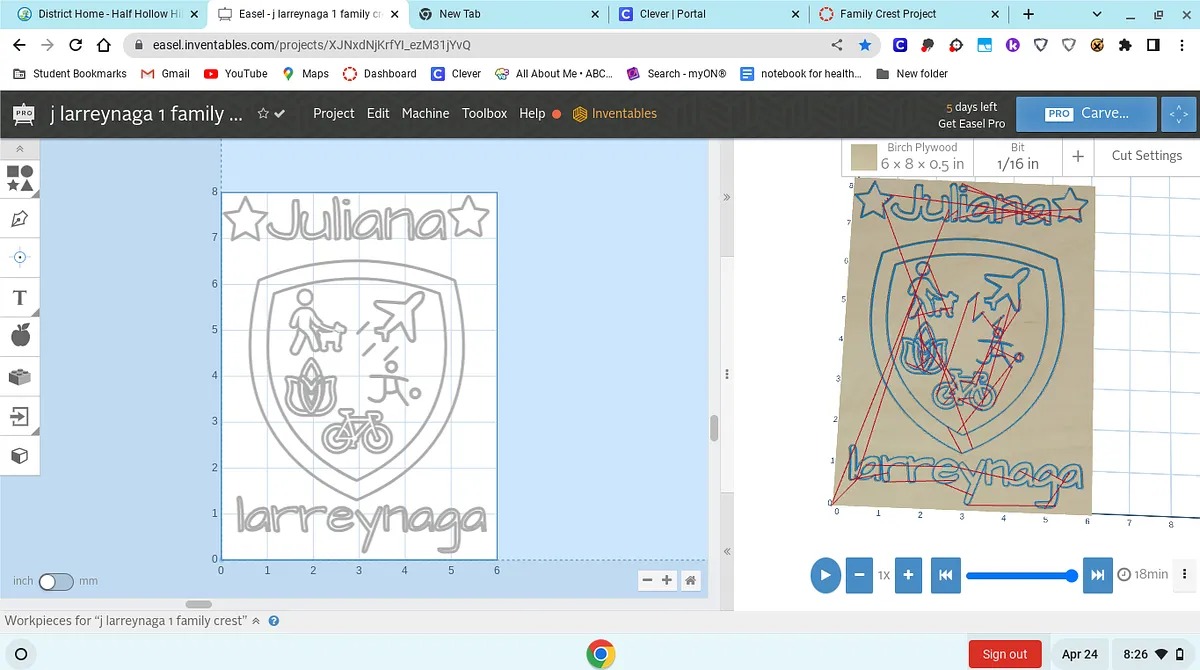Open the Icons library apple icon

pyautogui.click(x=20, y=336)
